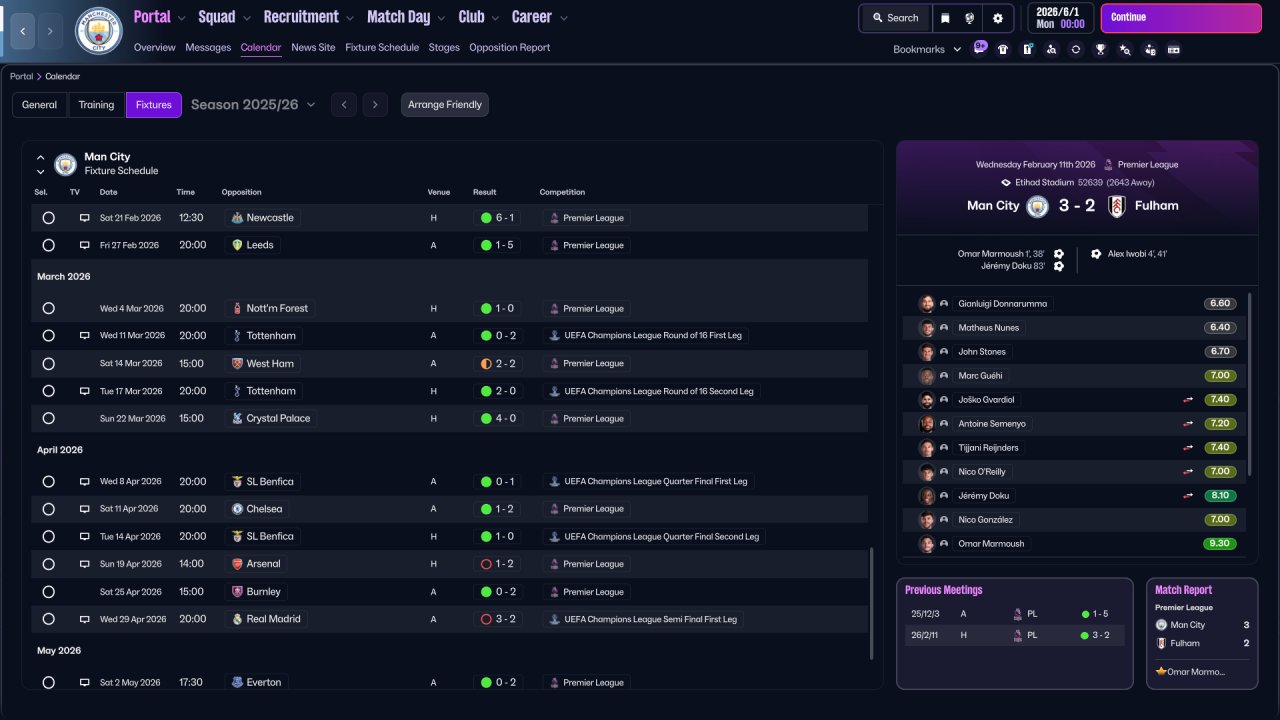Select the Everton fixture radio button
Viewport: 1280px width, 720px height.
48,682
